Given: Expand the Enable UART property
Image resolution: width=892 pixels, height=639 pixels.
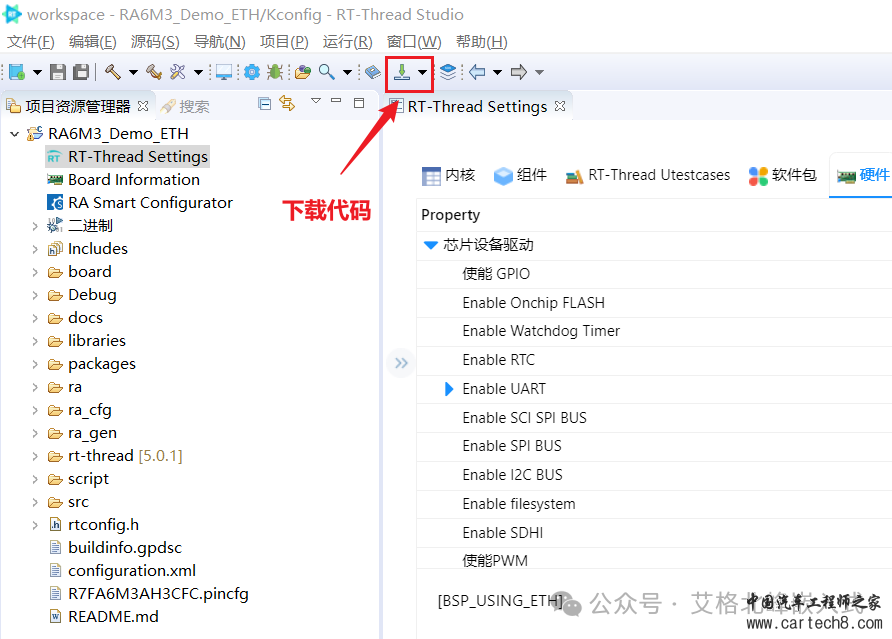Looking at the screenshot, I should click(x=448, y=389).
